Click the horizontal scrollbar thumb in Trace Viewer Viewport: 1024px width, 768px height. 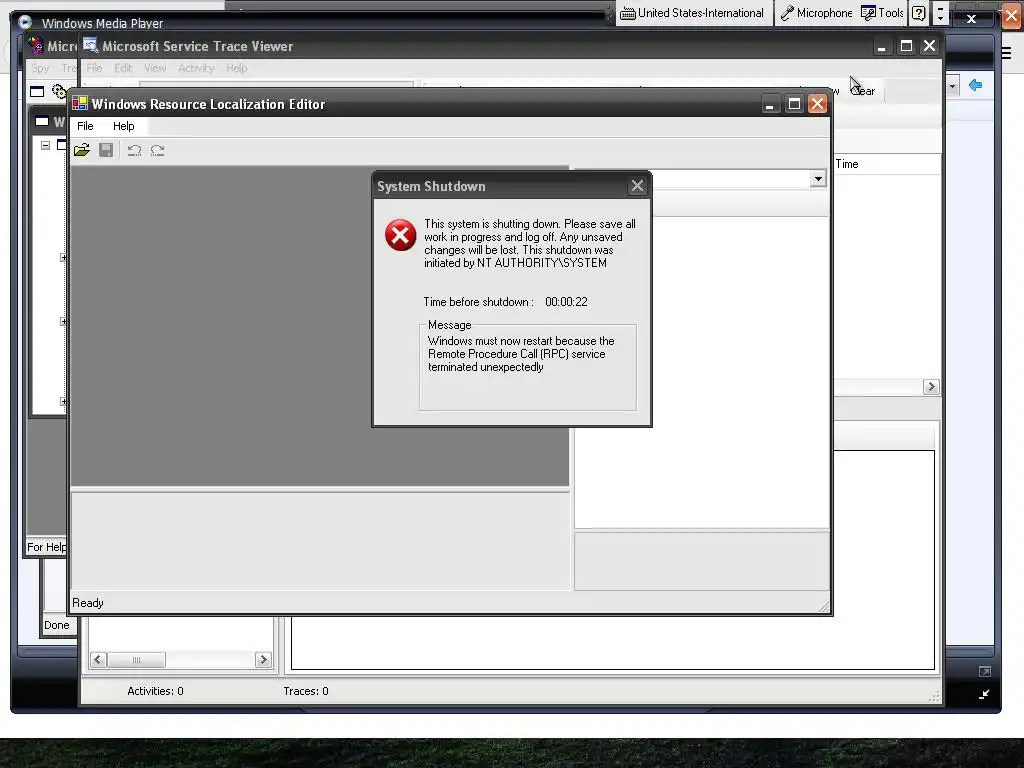[x=136, y=660]
